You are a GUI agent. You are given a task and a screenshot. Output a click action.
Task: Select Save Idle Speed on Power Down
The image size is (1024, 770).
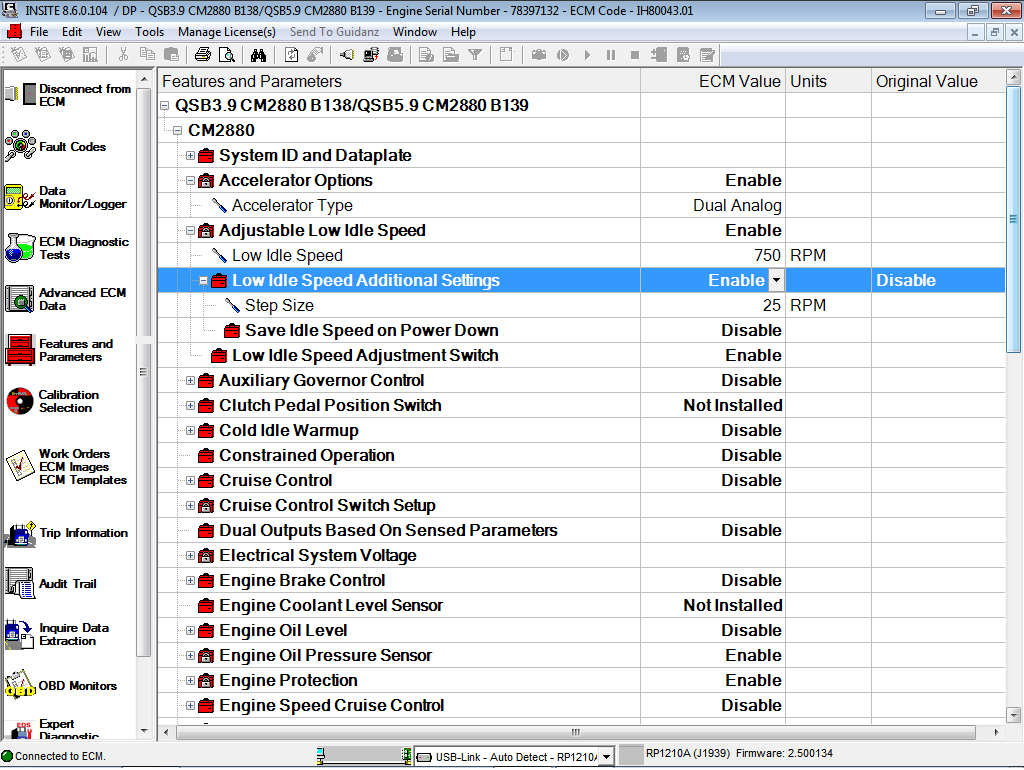[581, 330]
